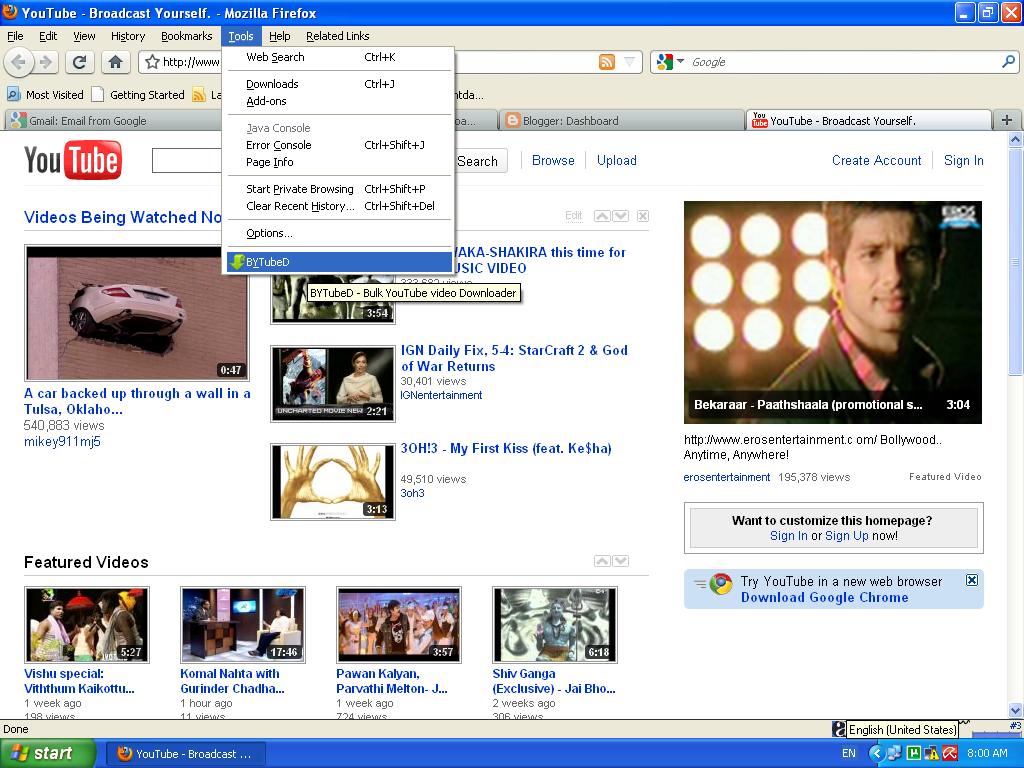Image resolution: width=1024 pixels, height=768 pixels.
Task: Click page scrollbar up arrow
Action: pos(1015,139)
